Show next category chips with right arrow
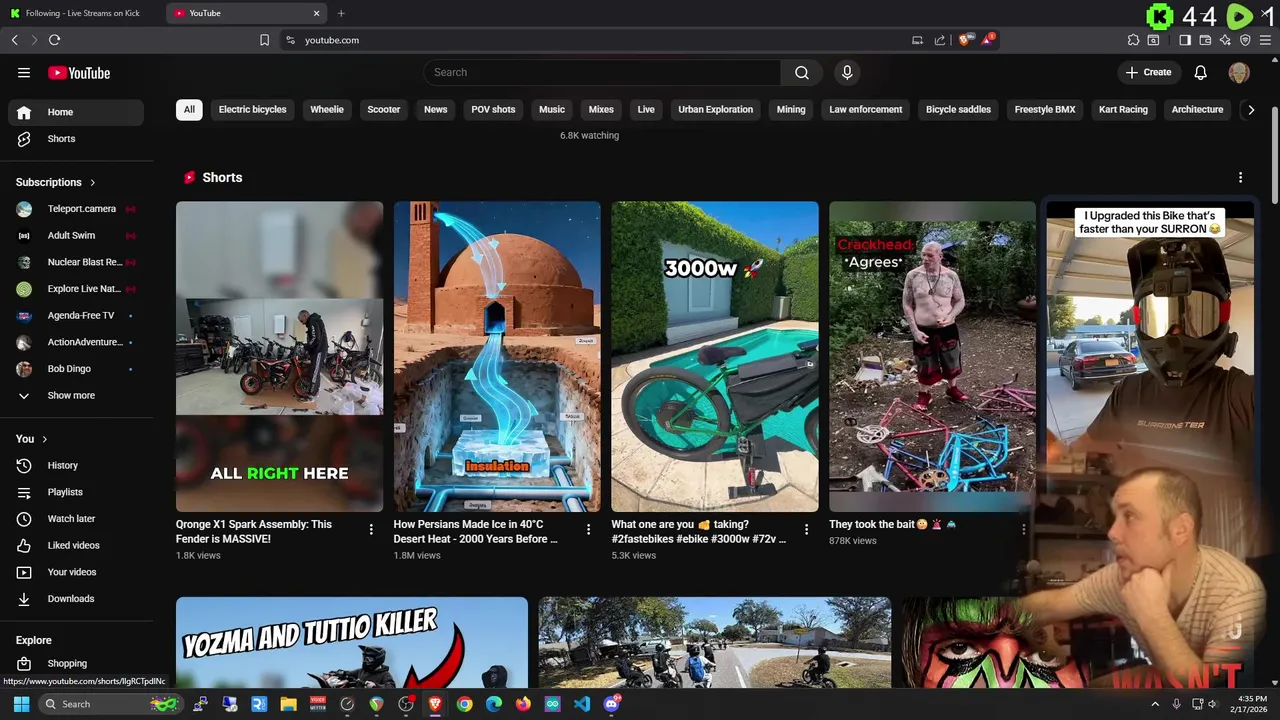Viewport: 1280px width, 720px height. click(1251, 110)
